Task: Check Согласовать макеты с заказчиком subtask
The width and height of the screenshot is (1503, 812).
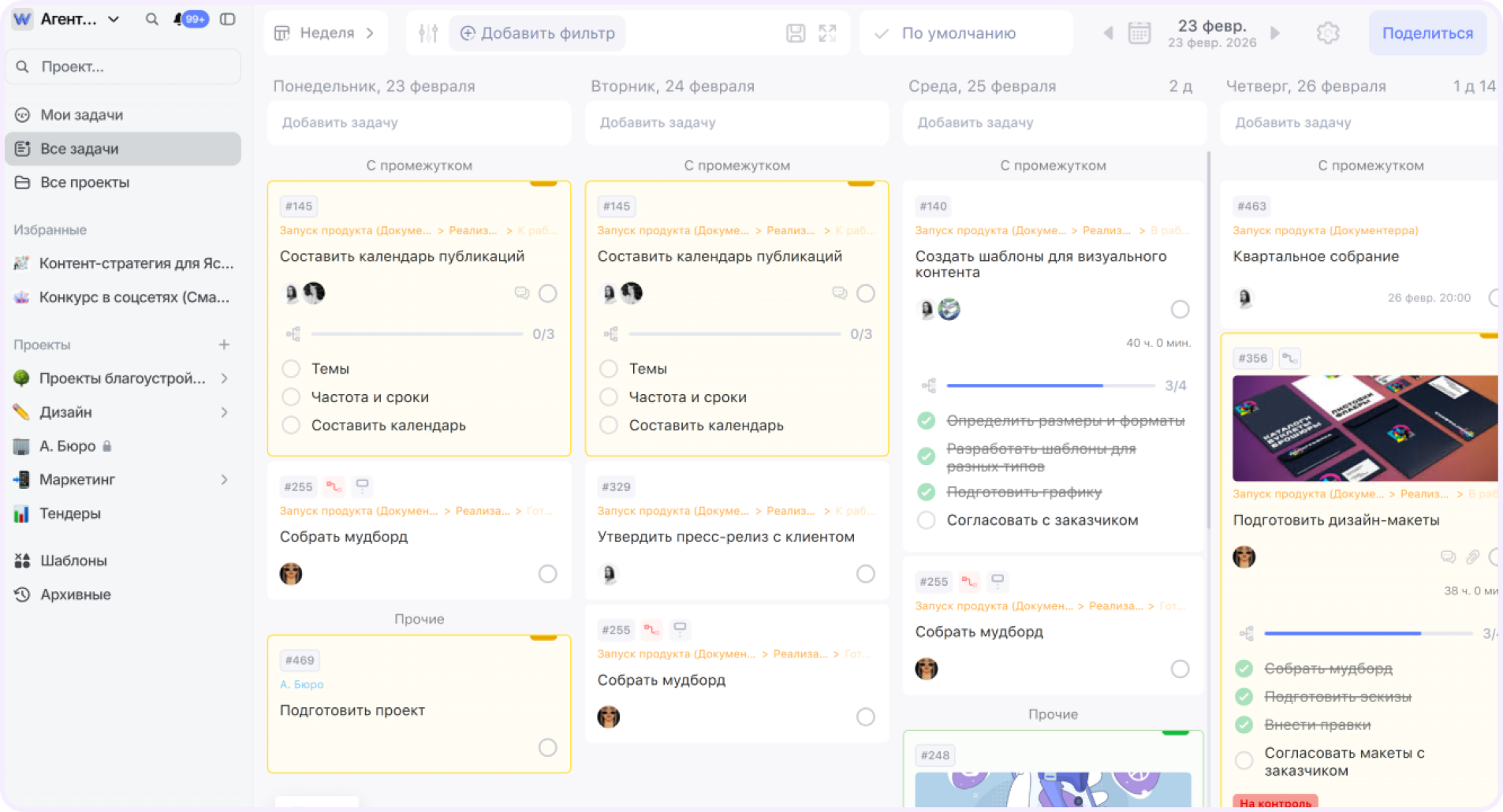Action: pos(1244,761)
